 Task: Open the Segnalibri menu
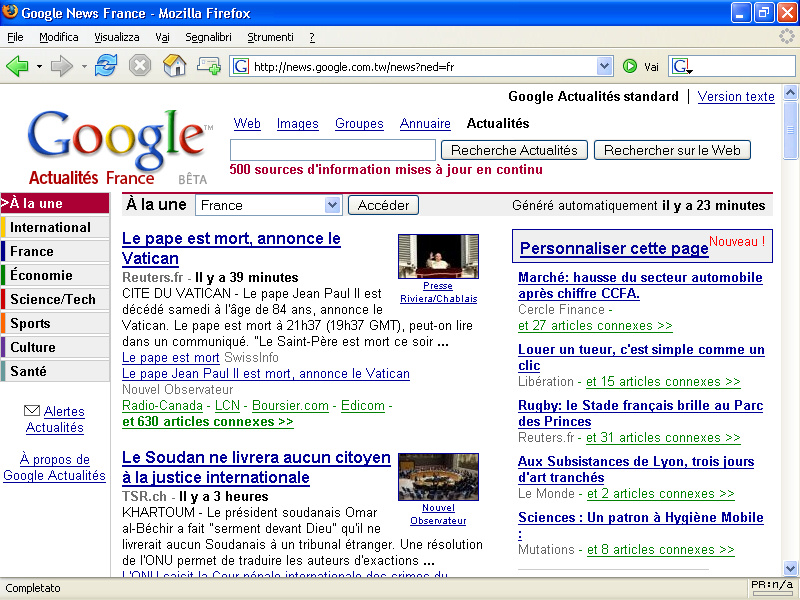coord(208,37)
